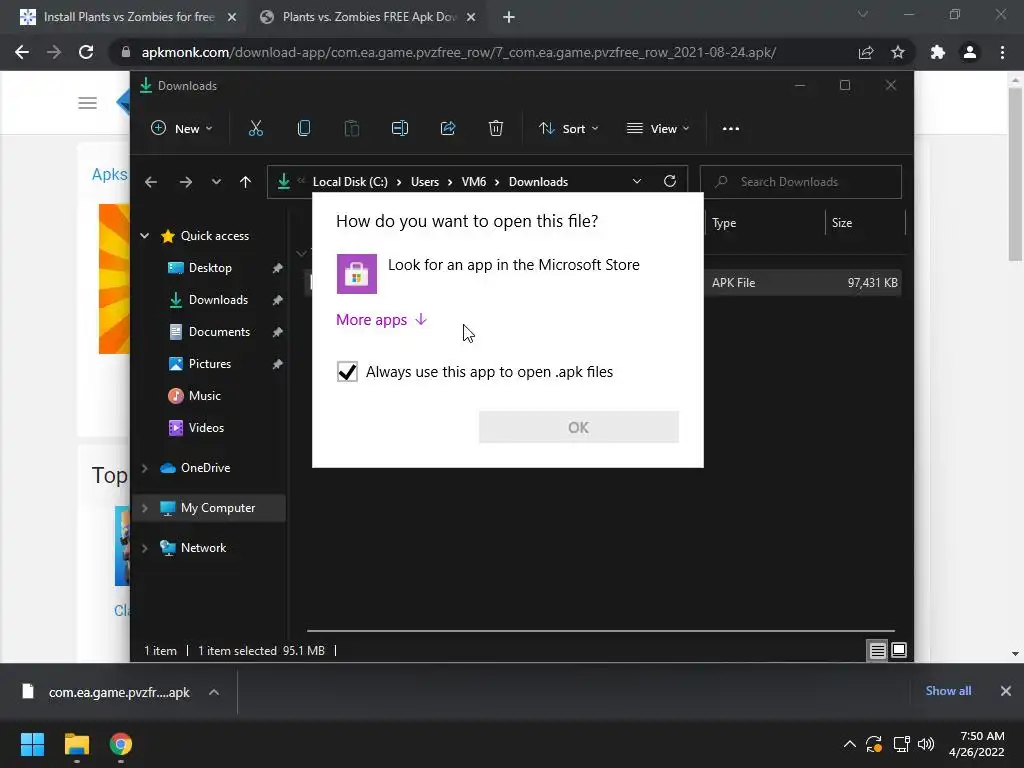Open the Windows Start menu

click(x=32, y=744)
